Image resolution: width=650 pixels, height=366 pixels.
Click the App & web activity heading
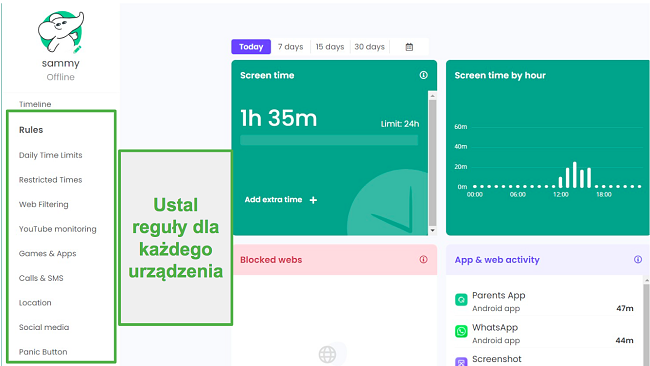(x=497, y=260)
